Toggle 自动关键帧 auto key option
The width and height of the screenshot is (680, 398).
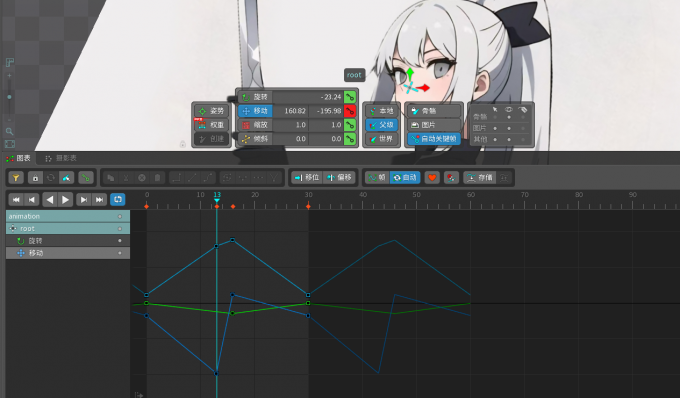pyautogui.click(x=434, y=139)
